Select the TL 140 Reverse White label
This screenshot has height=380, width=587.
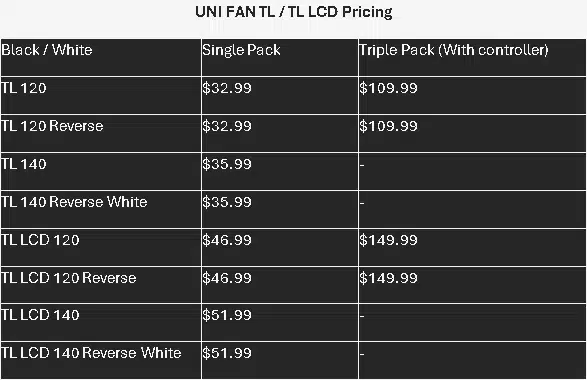[74, 202]
